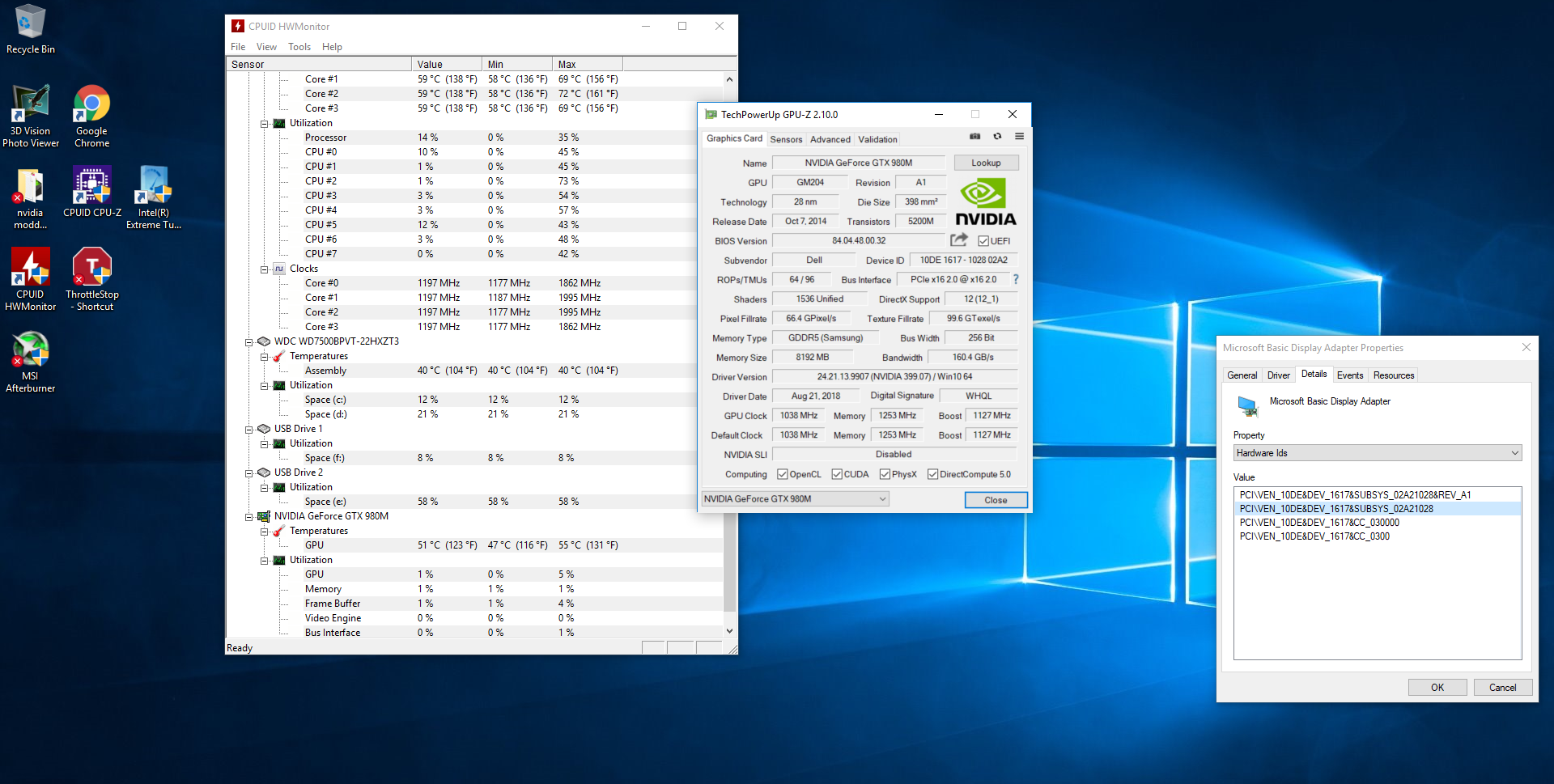Click the WDC drive Temperatures thermometer icon
Screen dimensions: 1554x784
point(279,356)
